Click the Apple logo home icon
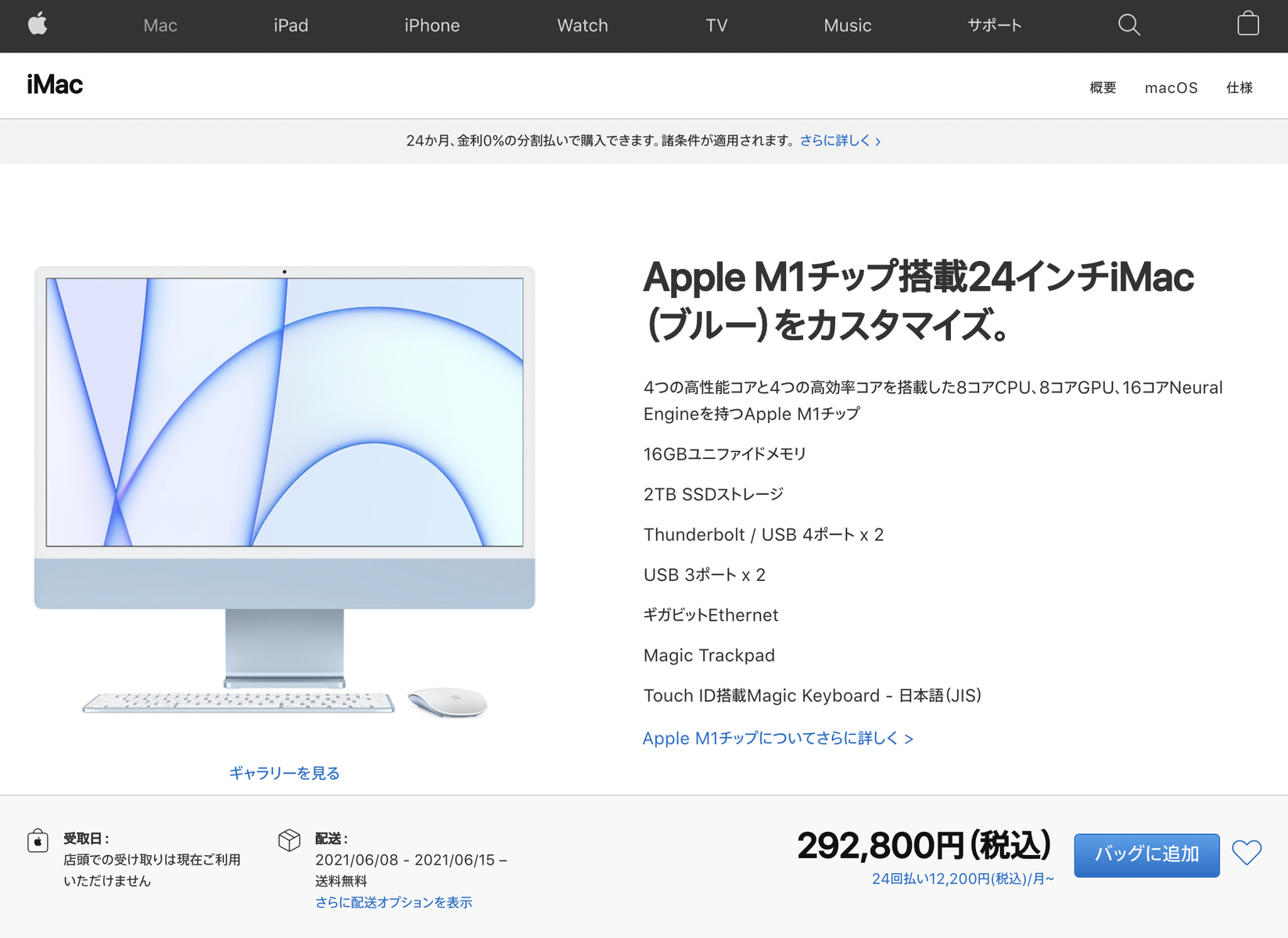The height and width of the screenshot is (938, 1288). [38, 24]
